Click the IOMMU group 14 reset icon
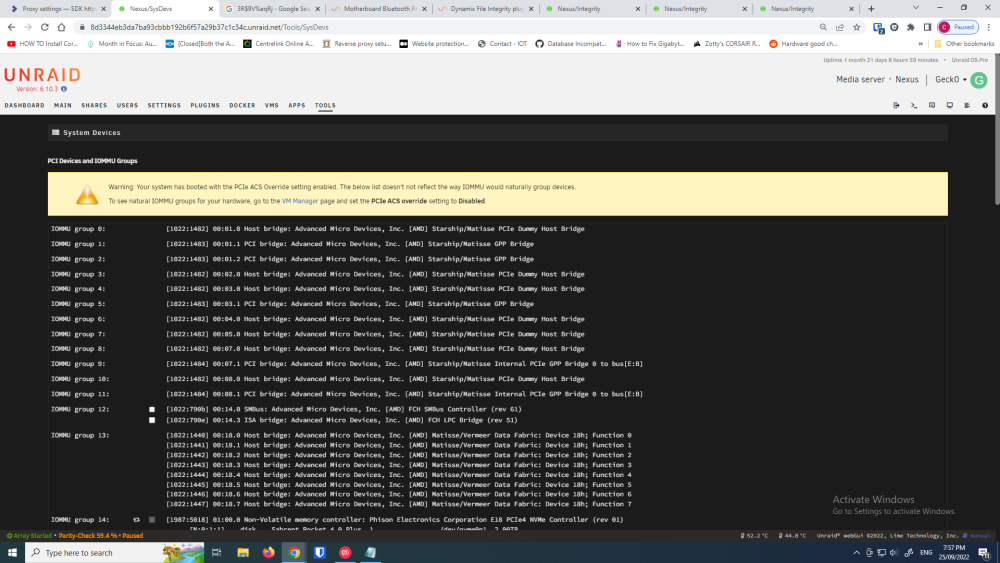Viewport: 1000px width, 563px height. click(136, 520)
